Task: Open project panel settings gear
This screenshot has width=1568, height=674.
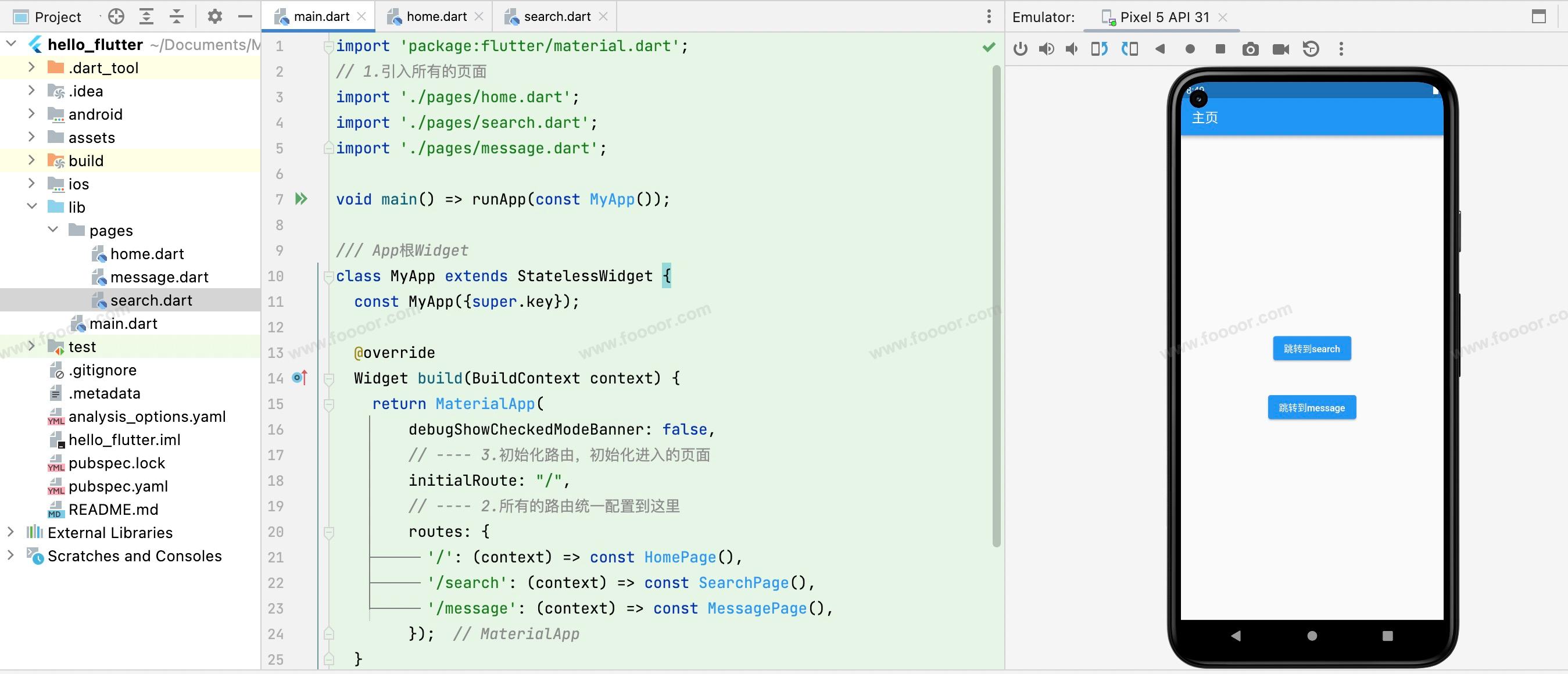Action: click(x=214, y=16)
